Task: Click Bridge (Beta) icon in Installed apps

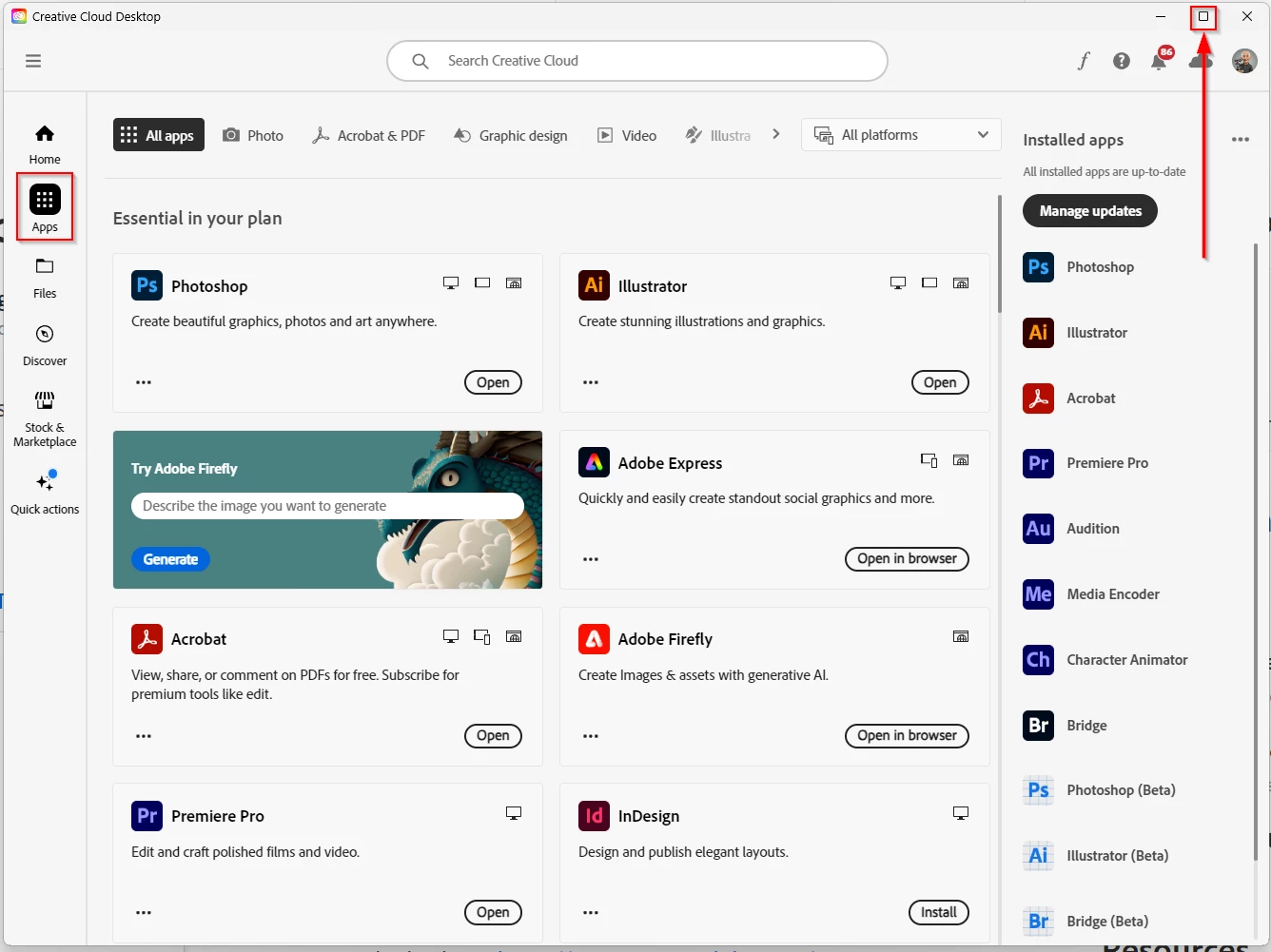Action: click(x=1038, y=922)
